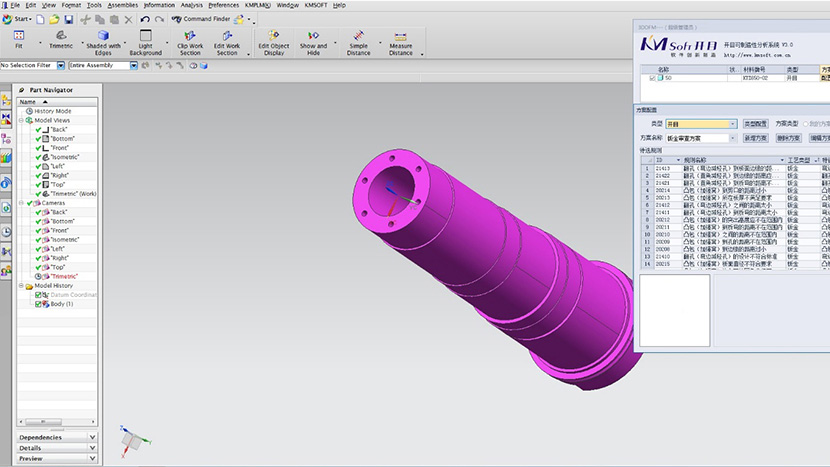The width and height of the screenshot is (830, 467).
Task: Select the Trimetric view tool
Action: (x=60, y=38)
